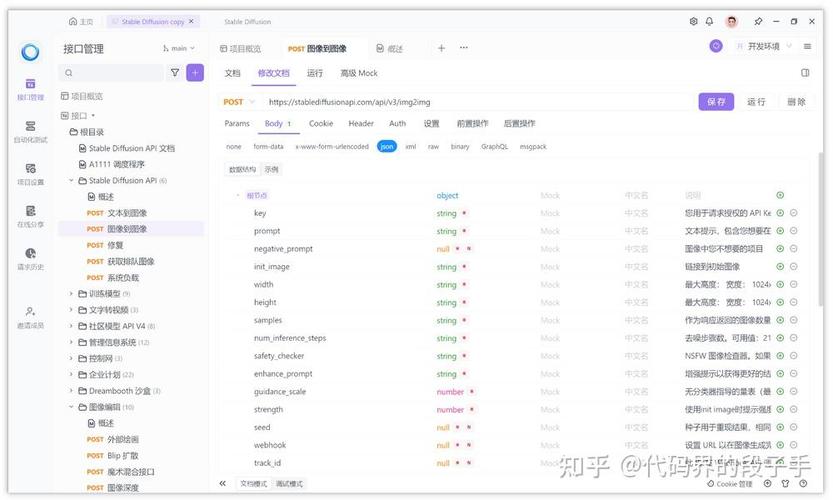The height and width of the screenshot is (500, 833).
Task: Switch to the 文档 tab
Action: click(232, 73)
